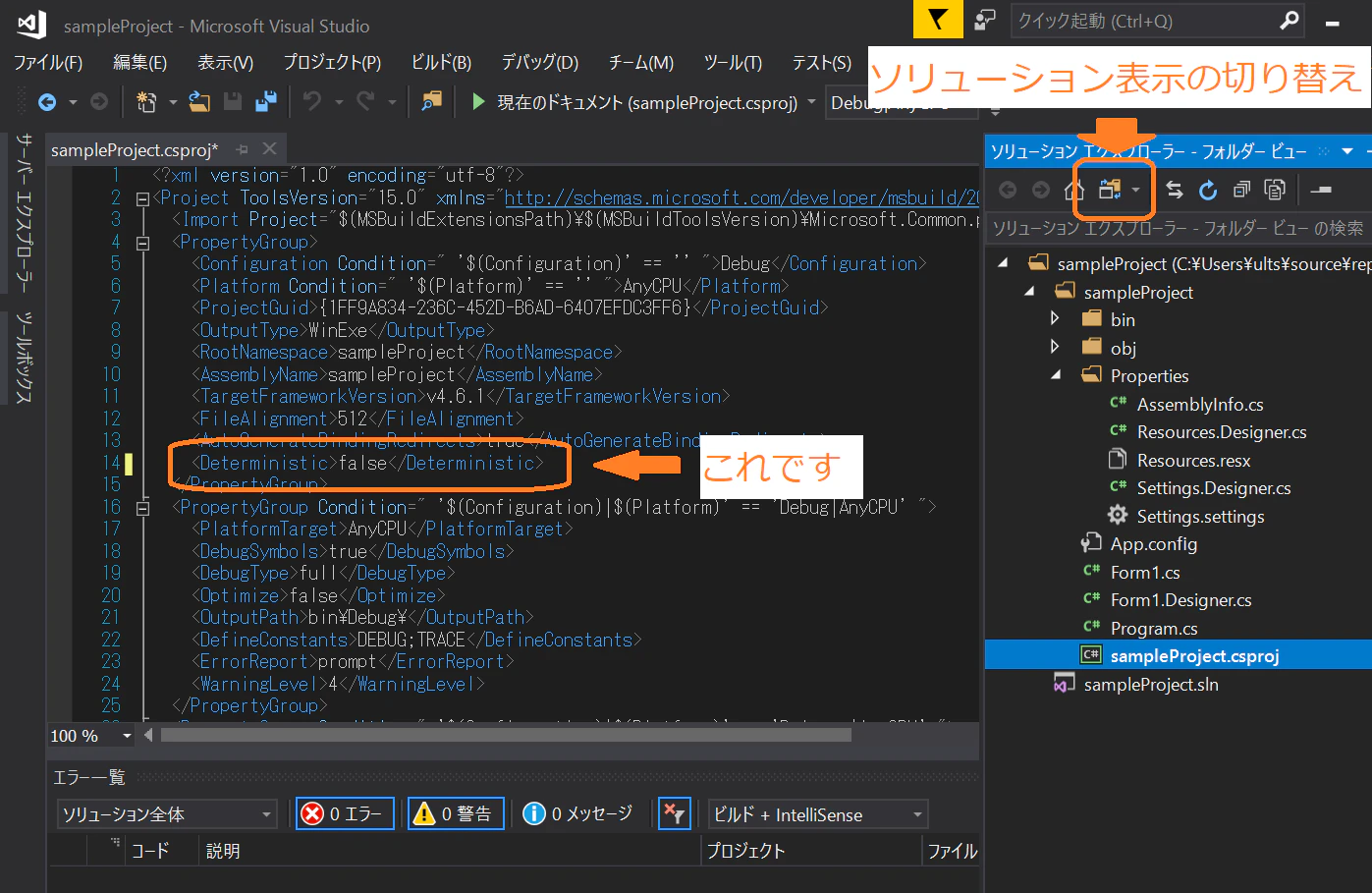Pin the sampleProject.csproj editor tab
Viewport: 1372px width, 893px height.
tap(243, 149)
